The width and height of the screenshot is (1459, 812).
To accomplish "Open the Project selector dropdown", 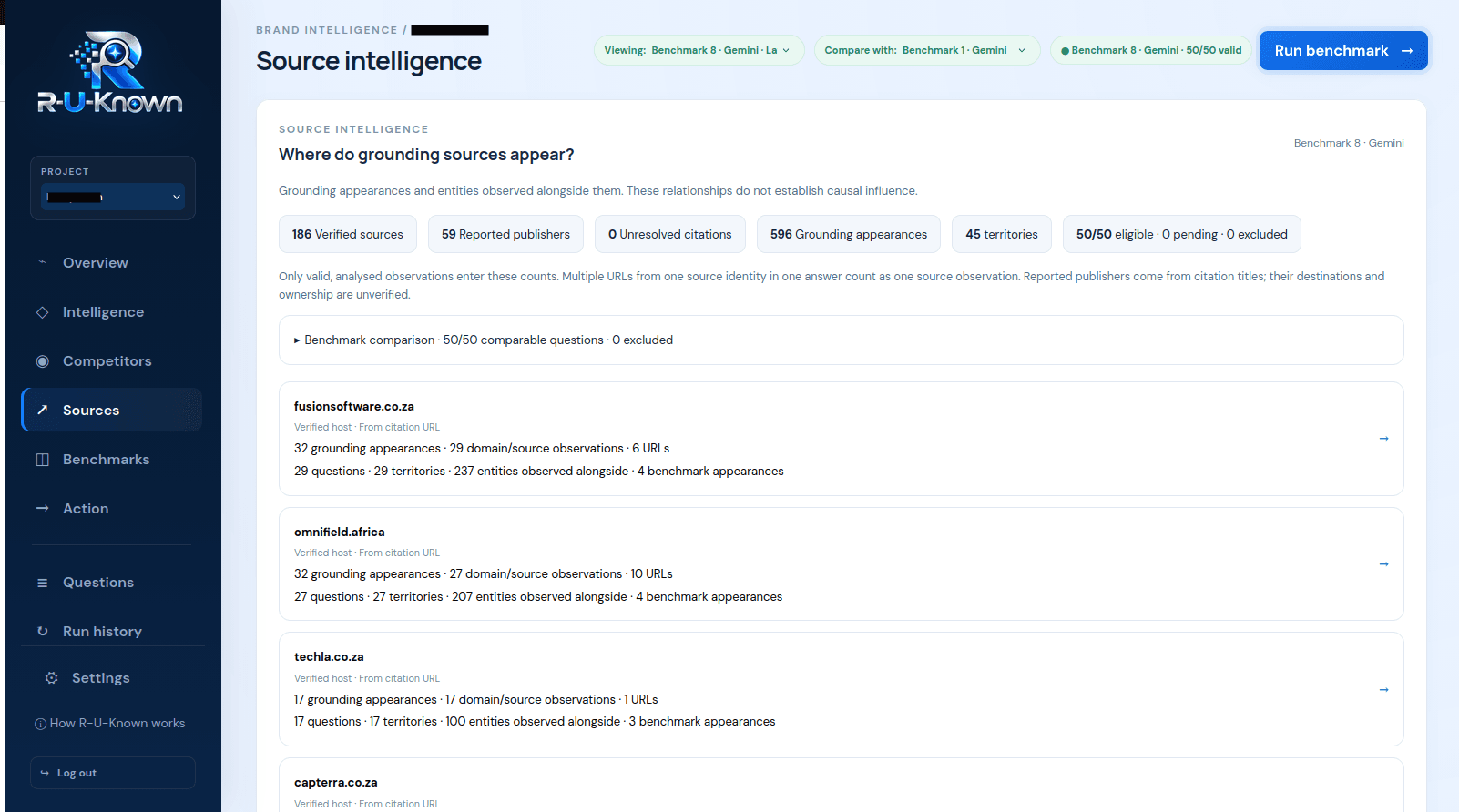I will 113,197.
